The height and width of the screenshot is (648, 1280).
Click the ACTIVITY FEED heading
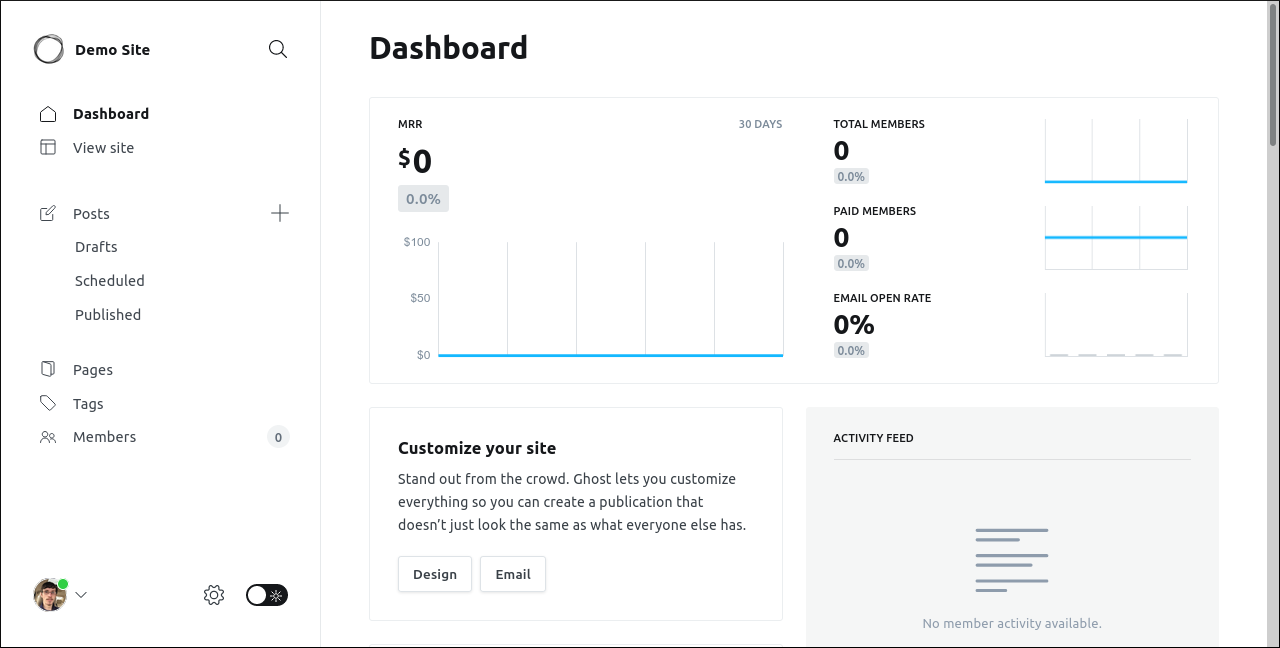pyautogui.click(x=873, y=438)
